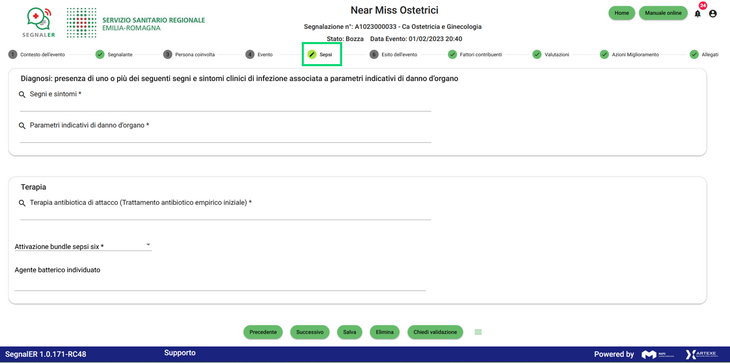This screenshot has height=363, width=730.
Task: Go to Esito dell'evento step
Action: pos(394,54)
